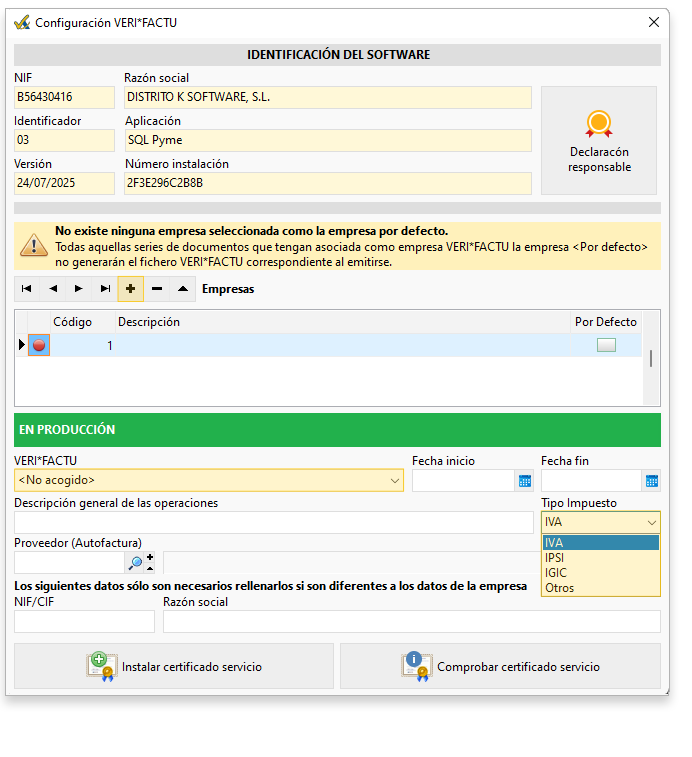692x757 pixels.
Task: Toggle Por Defecto checkbox for company 1
Action: pos(606,345)
